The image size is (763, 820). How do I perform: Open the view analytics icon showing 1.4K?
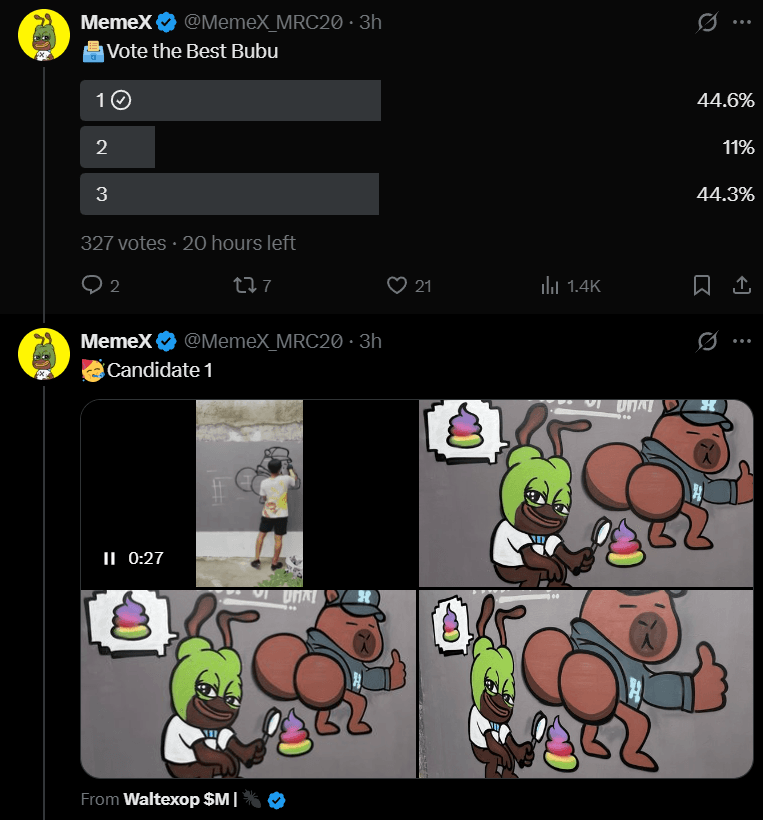[551, 285]
